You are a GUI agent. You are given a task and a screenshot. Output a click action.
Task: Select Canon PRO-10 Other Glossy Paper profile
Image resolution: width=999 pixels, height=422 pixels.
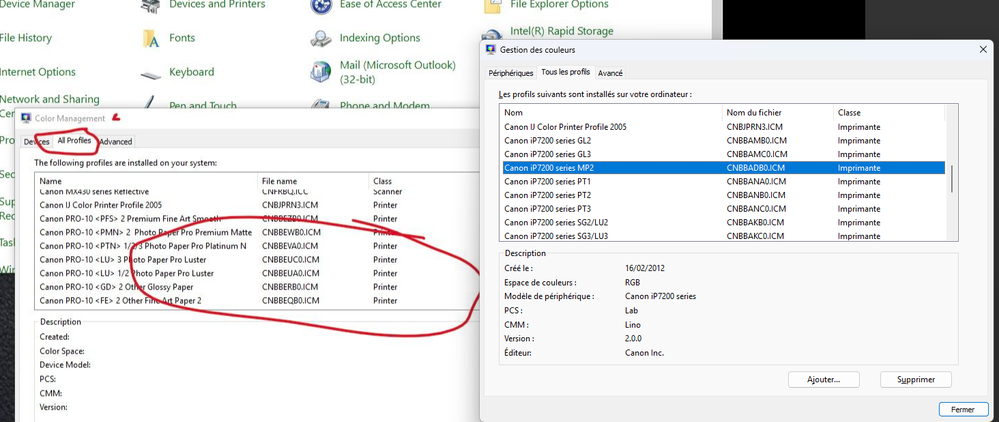(x=116, y=286)
